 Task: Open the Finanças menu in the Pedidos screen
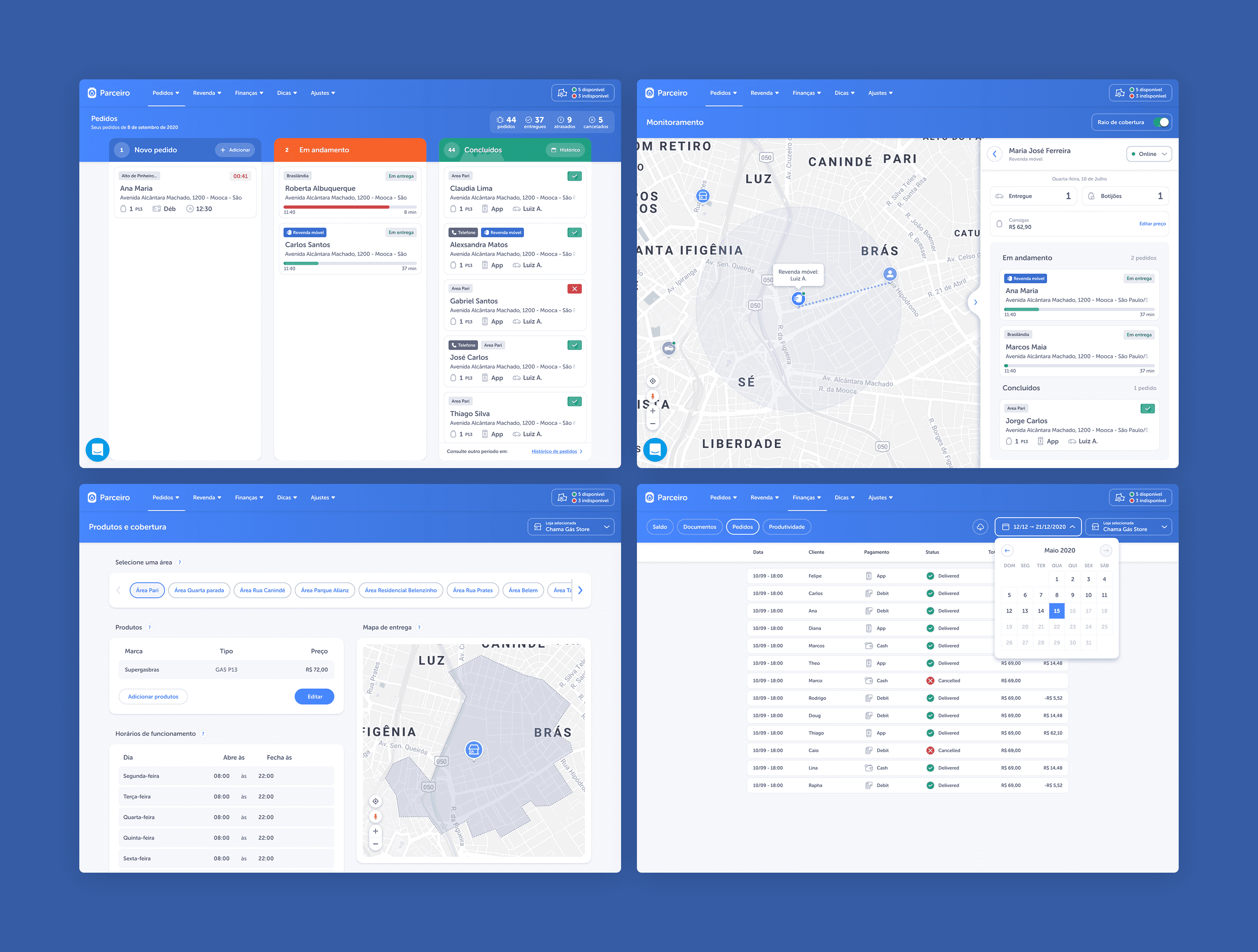click(x=249, y=93)
